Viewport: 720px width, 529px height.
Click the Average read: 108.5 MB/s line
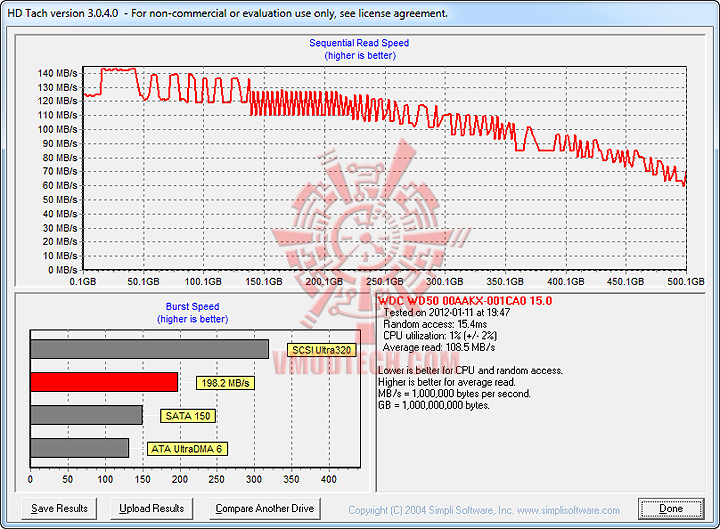pos(439,347)
